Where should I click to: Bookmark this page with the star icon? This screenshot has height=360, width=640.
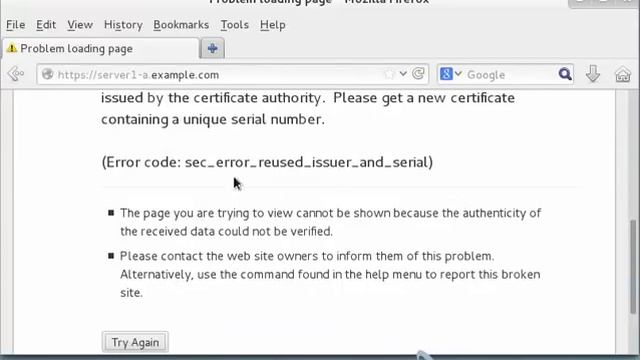pyautogui.click(x=389, y=74)
